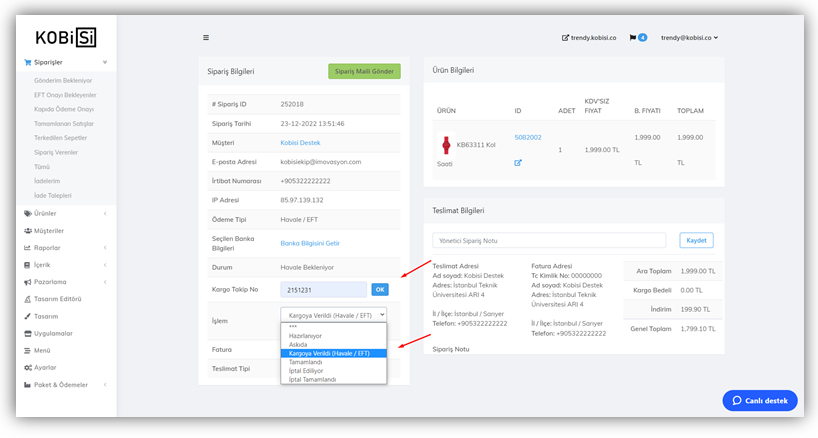Confirm tracking number with OK button
Image resolution: width=818 pixels, height=438 pixels.
coord(380,289)
